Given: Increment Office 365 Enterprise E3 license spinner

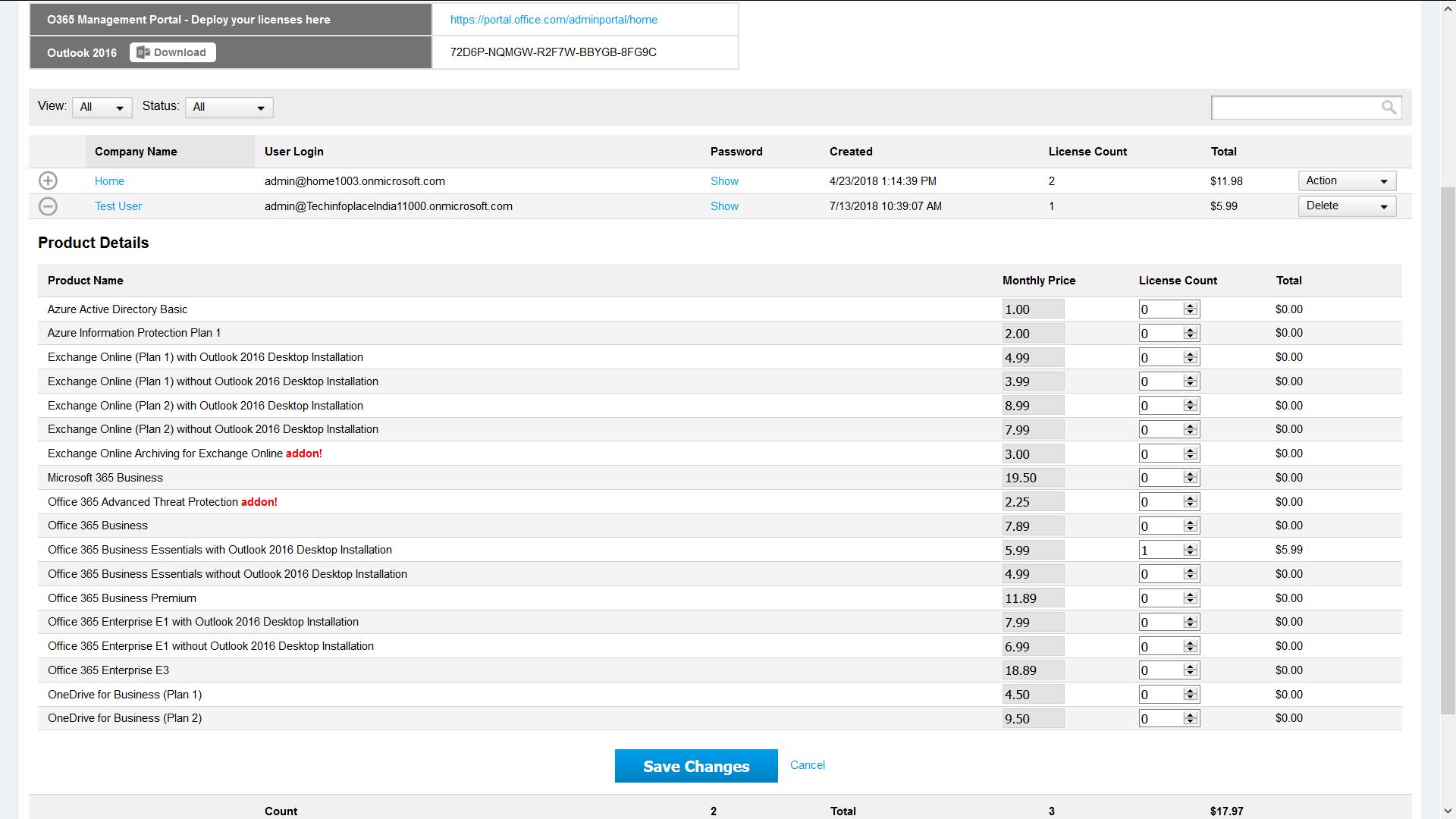Looking at the screenshot, I should [x=1191, y=667].
